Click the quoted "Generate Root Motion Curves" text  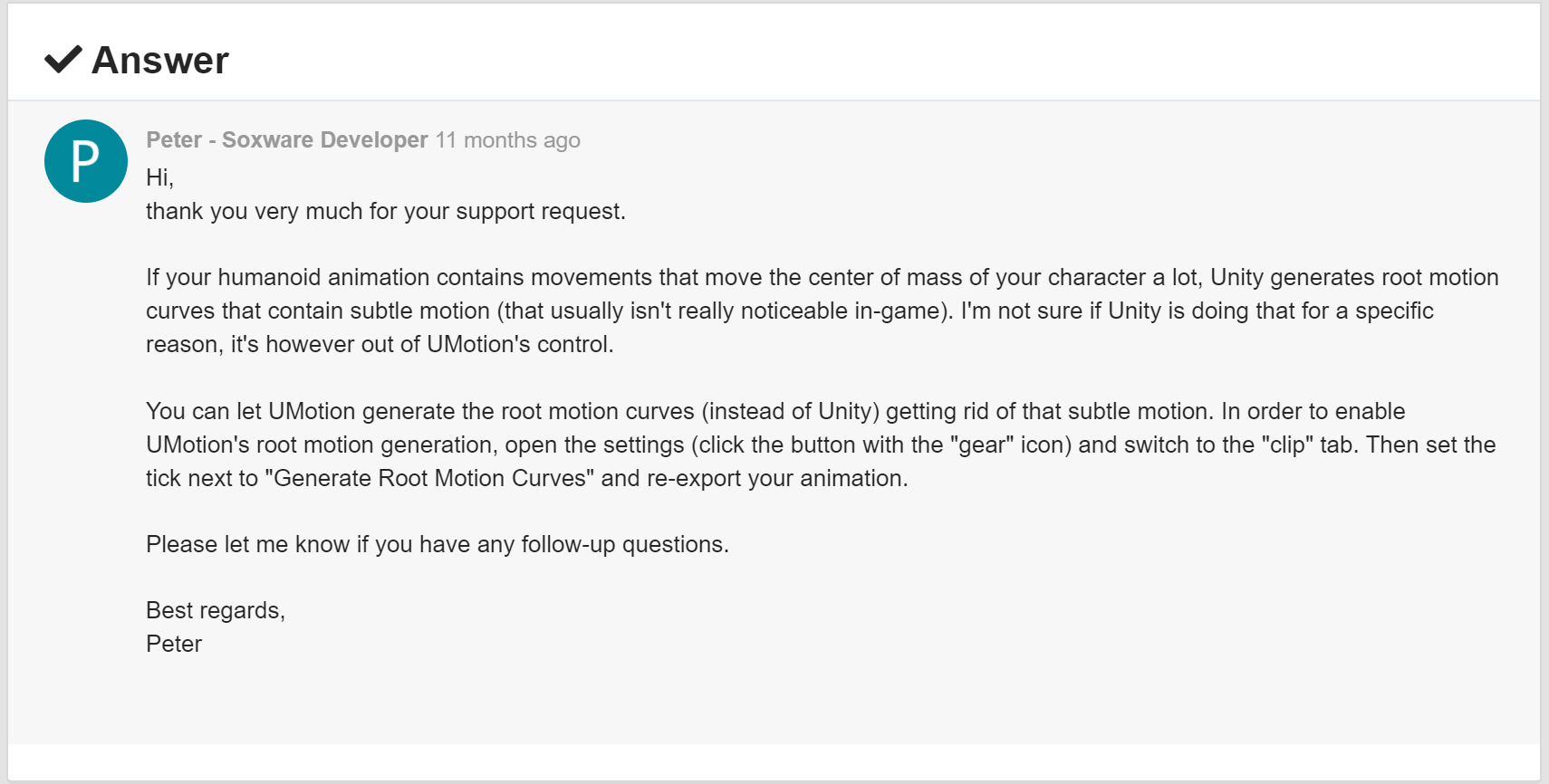[429, 478]
